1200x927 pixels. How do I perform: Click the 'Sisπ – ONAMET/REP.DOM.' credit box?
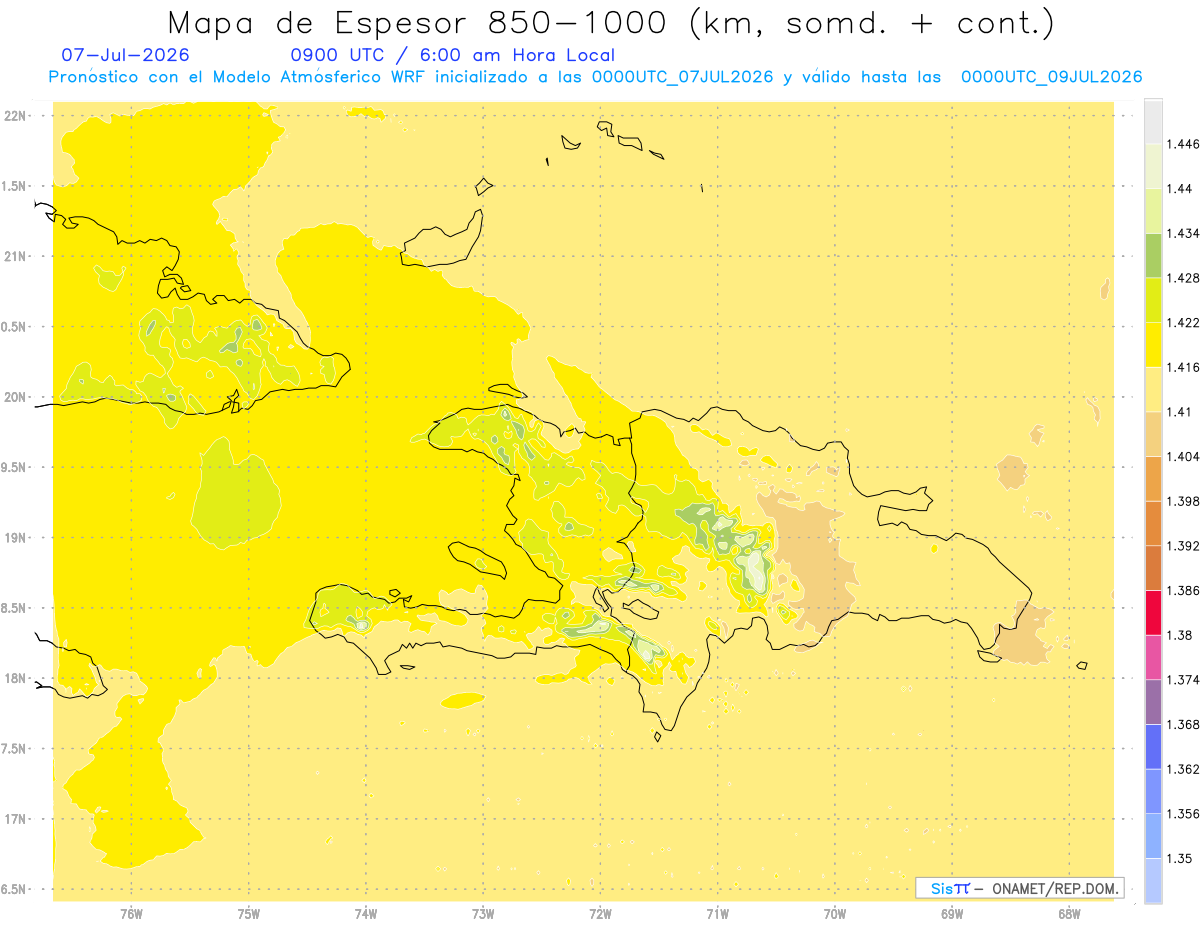1019,888
